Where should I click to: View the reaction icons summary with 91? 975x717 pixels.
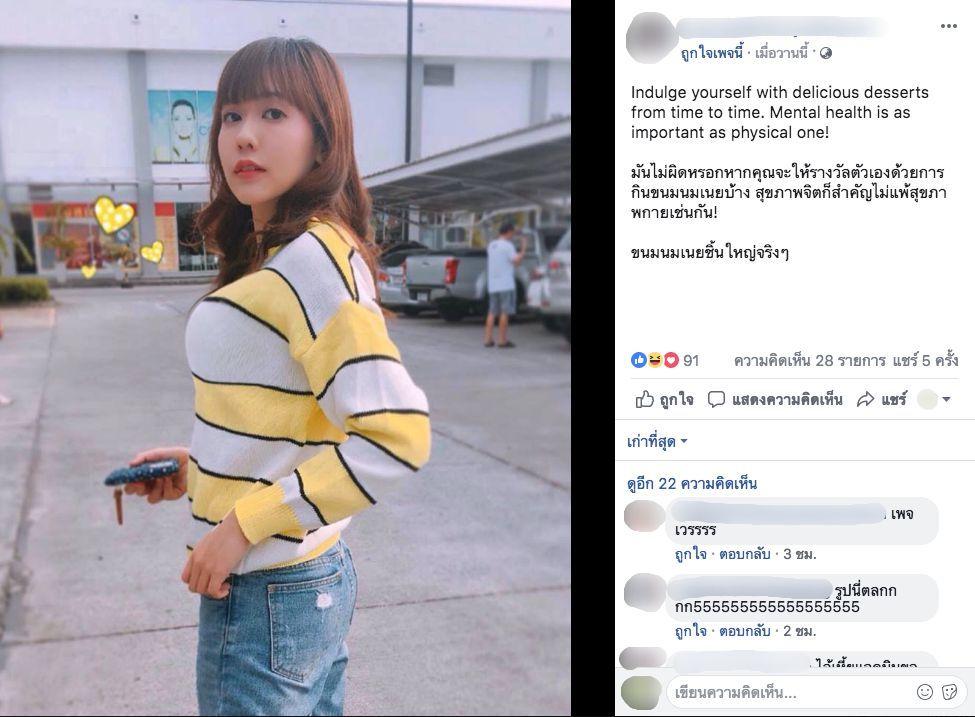click(665, 360)
